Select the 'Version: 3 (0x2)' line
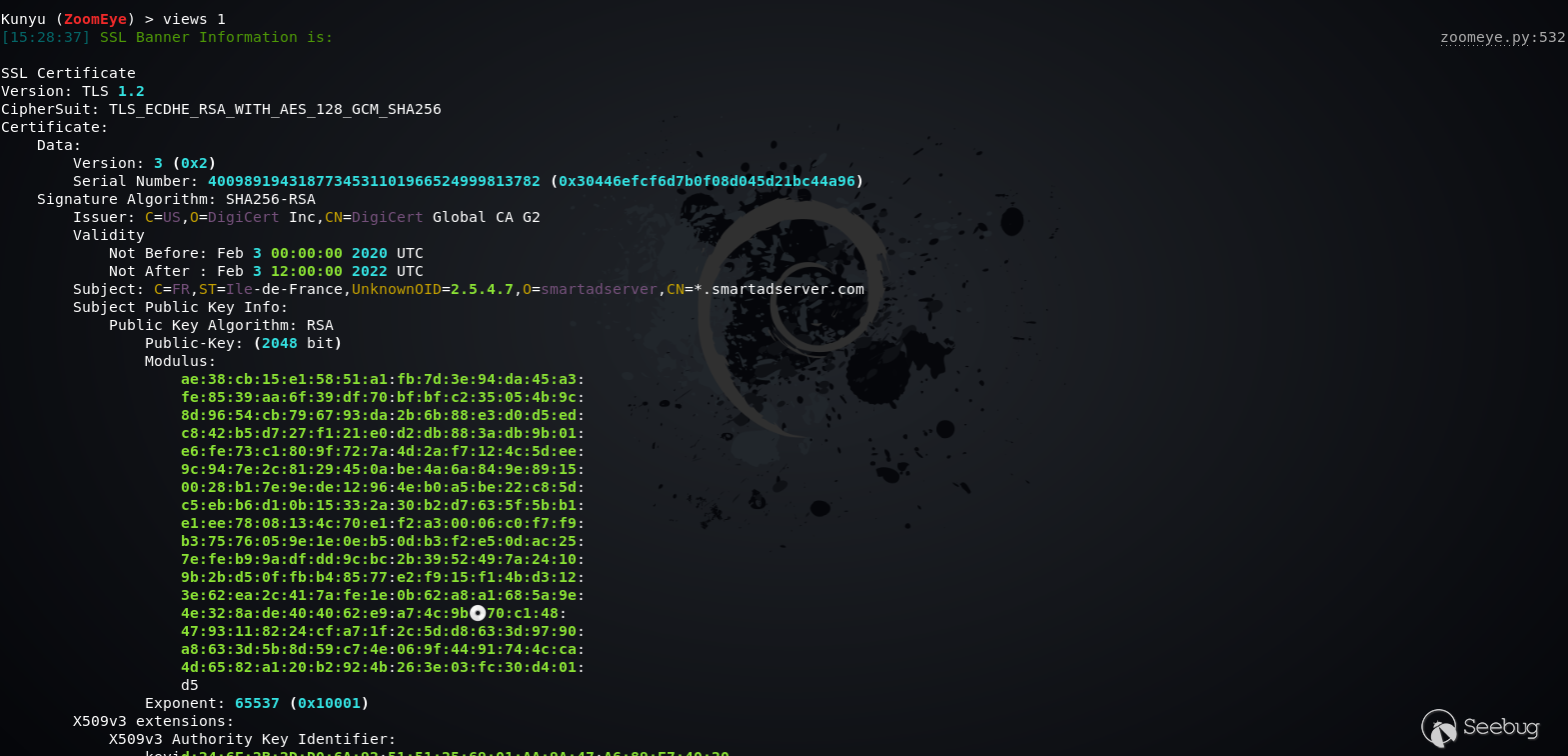The height and width of the screenshot is (756, 1568). pos(145,163)
